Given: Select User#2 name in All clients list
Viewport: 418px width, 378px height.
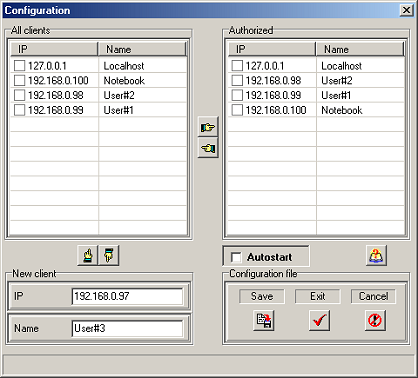Looking at the screenshot, I should point(119,95).
